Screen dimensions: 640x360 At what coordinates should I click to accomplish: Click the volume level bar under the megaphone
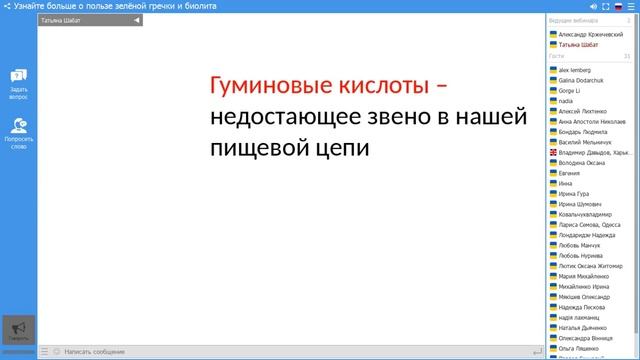pos(18,351)
